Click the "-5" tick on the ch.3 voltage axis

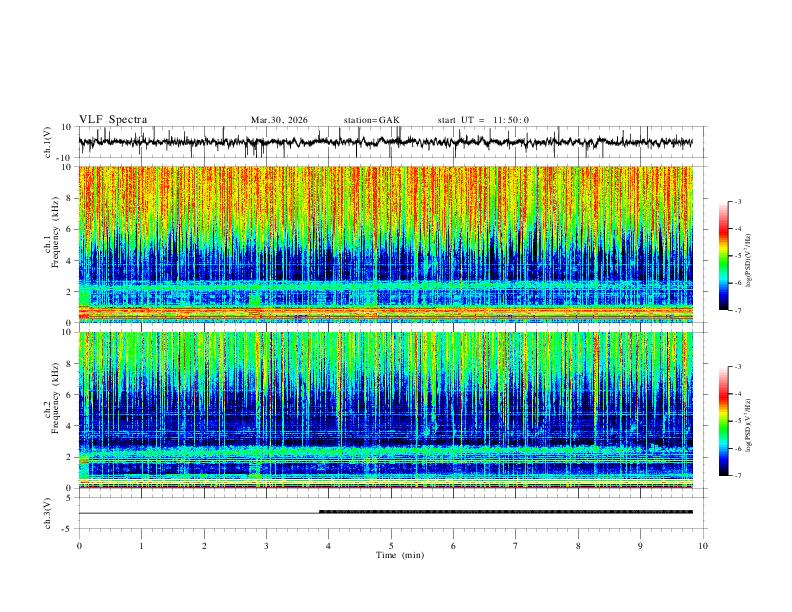coord(68,529)
